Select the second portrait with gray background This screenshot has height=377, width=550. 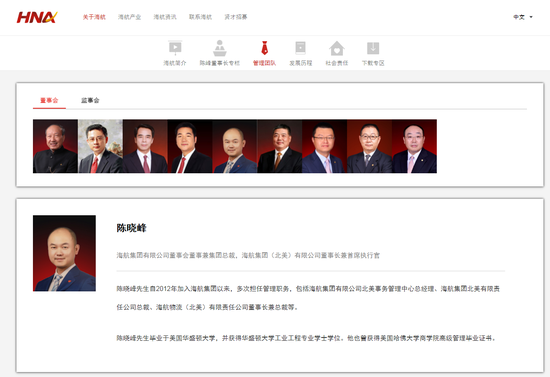[100, 146]
